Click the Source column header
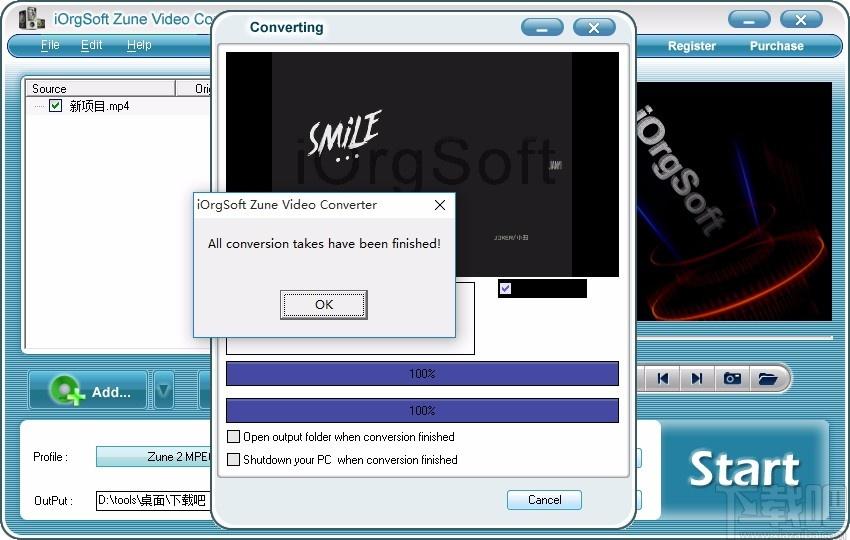Viewport: 850px width, 540px height. (100, 88)
